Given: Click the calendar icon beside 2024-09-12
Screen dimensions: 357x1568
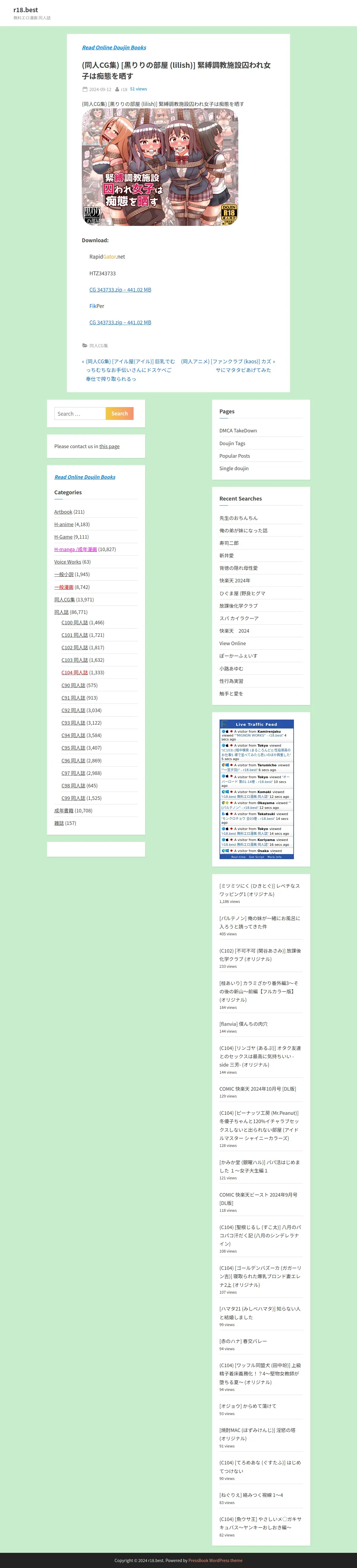Looking at the screenshot, I should point(84,90).
